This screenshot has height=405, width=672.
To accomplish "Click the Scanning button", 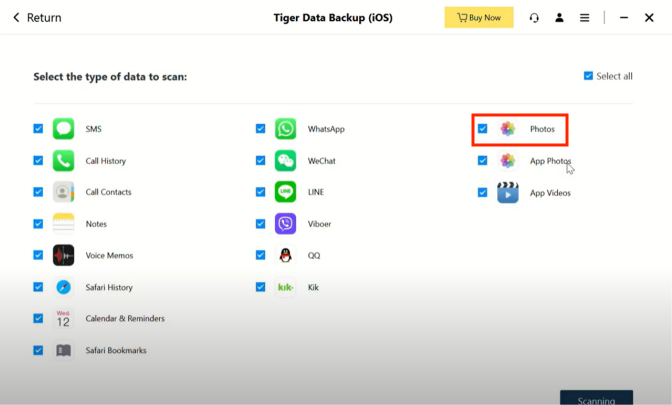I will tap(596, 398).
